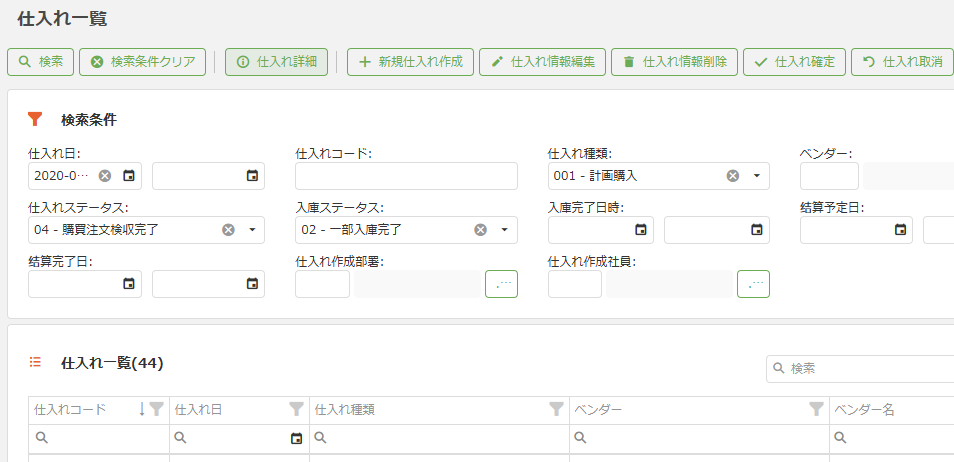Clear the 仕入れ日 start date value
Image resolution: width=954 pixels, height=462 pixels.
(x=105, y=176)
